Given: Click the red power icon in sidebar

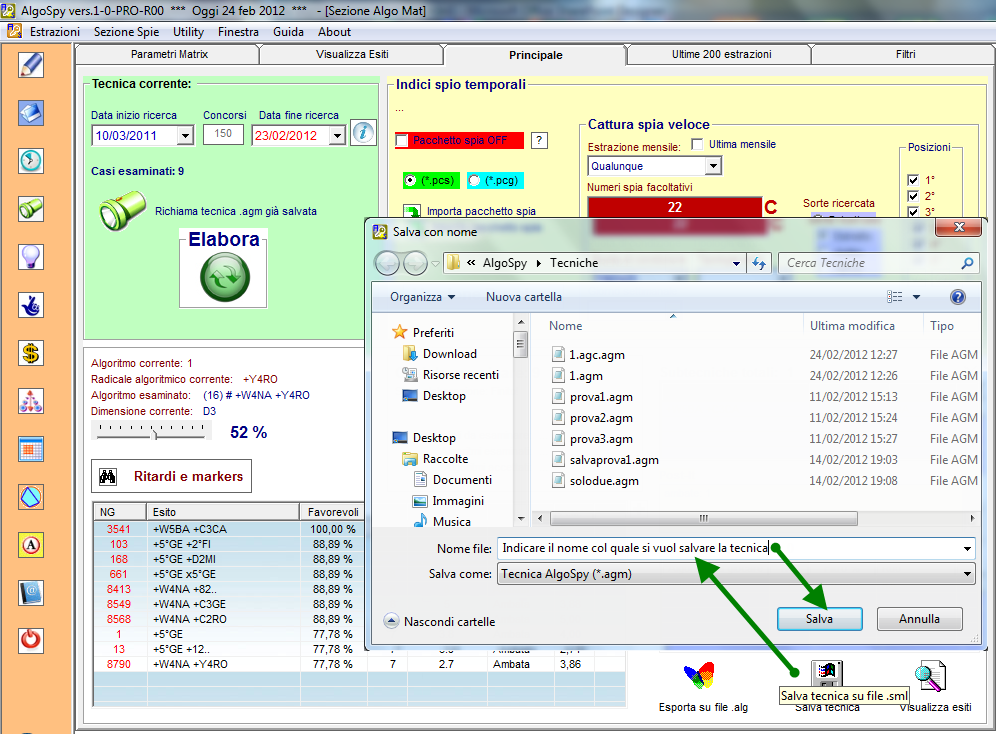Looking at the screenshot, I should pyautogui.click(x=32, y=640).
